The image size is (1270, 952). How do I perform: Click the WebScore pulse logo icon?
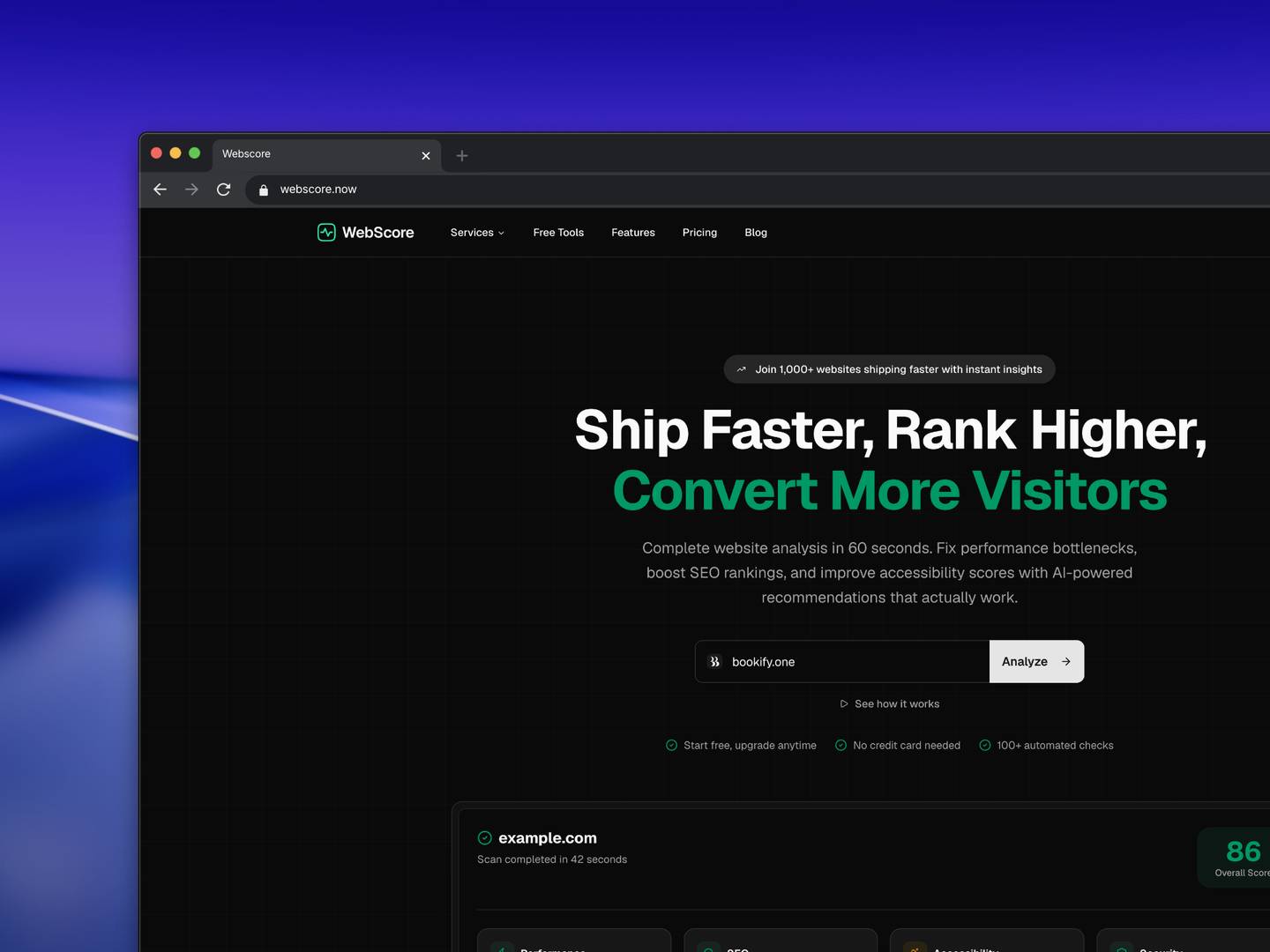coord(325,232)
